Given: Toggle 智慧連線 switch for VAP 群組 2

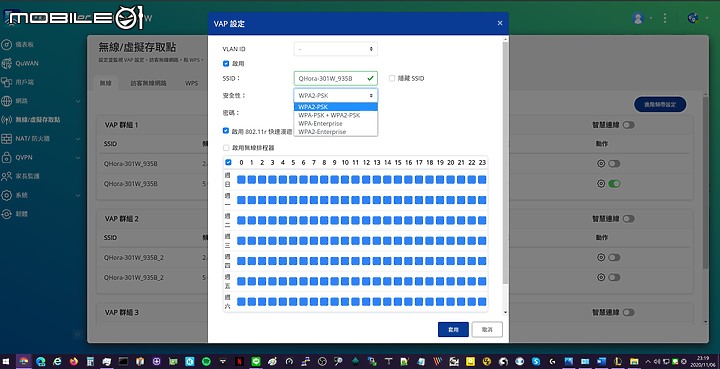Looking at the screenshot, I should (629, 219).
